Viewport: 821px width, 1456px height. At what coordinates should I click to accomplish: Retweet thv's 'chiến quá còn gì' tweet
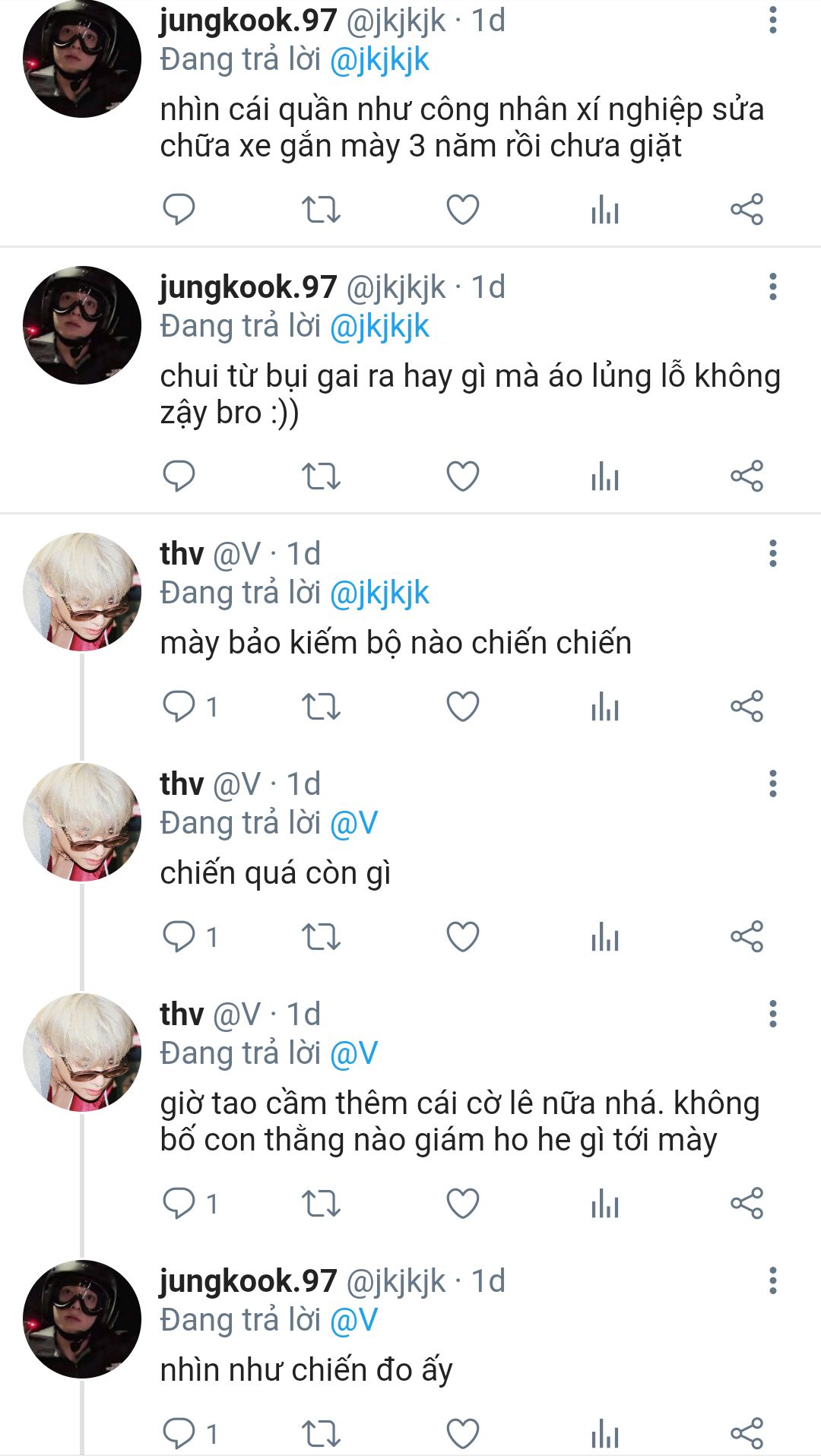pos(321,937)
